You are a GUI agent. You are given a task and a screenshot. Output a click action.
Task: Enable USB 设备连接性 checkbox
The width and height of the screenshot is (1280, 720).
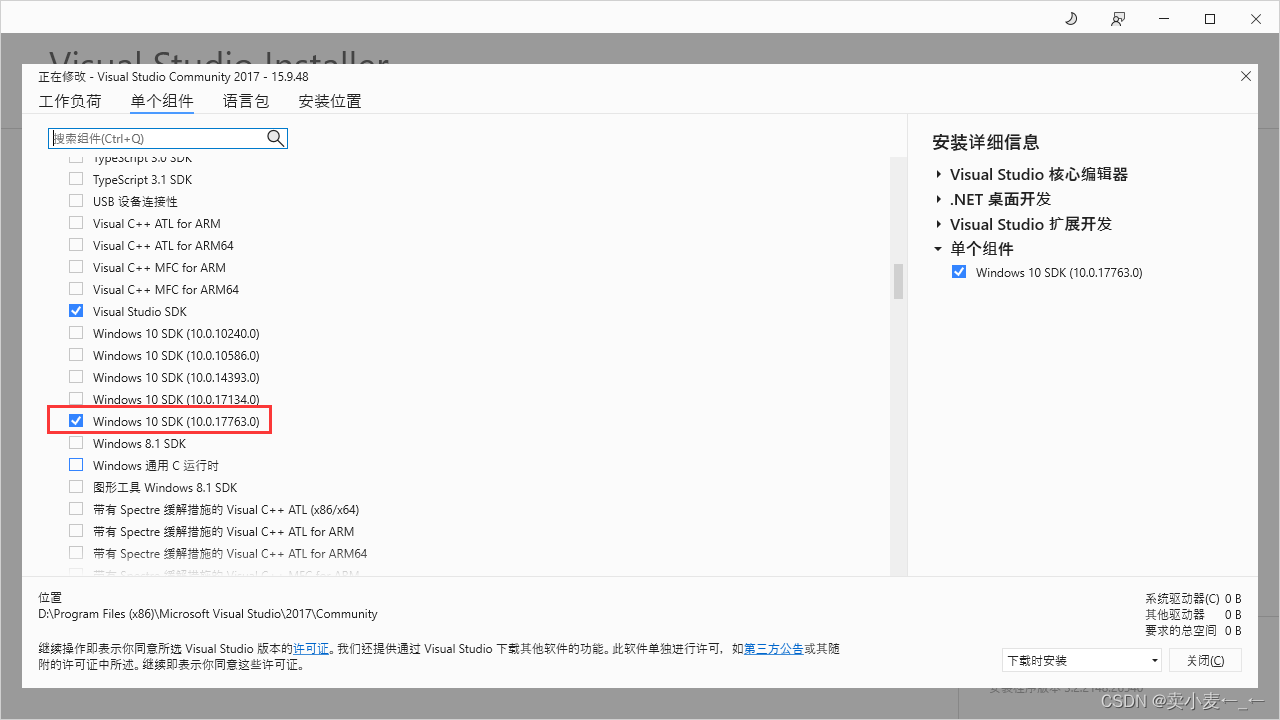point(76,201)
